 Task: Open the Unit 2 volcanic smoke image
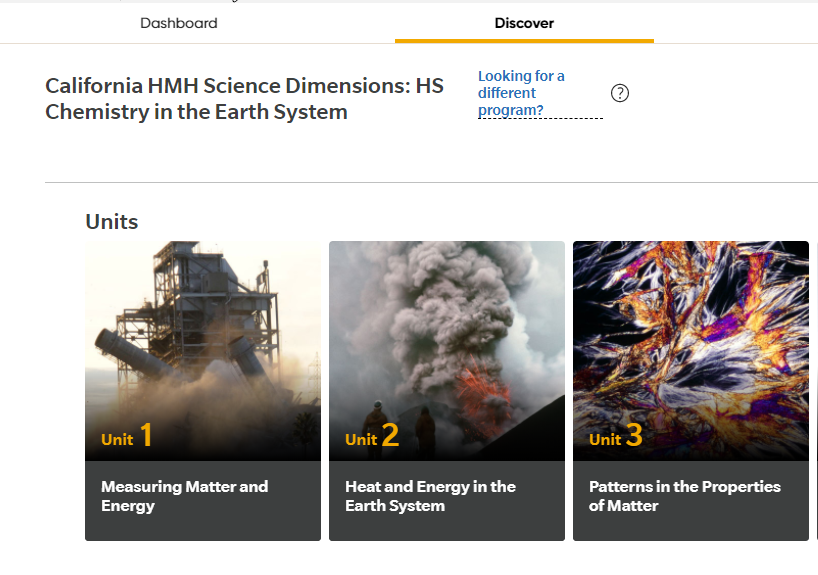[x=446, y=330]
